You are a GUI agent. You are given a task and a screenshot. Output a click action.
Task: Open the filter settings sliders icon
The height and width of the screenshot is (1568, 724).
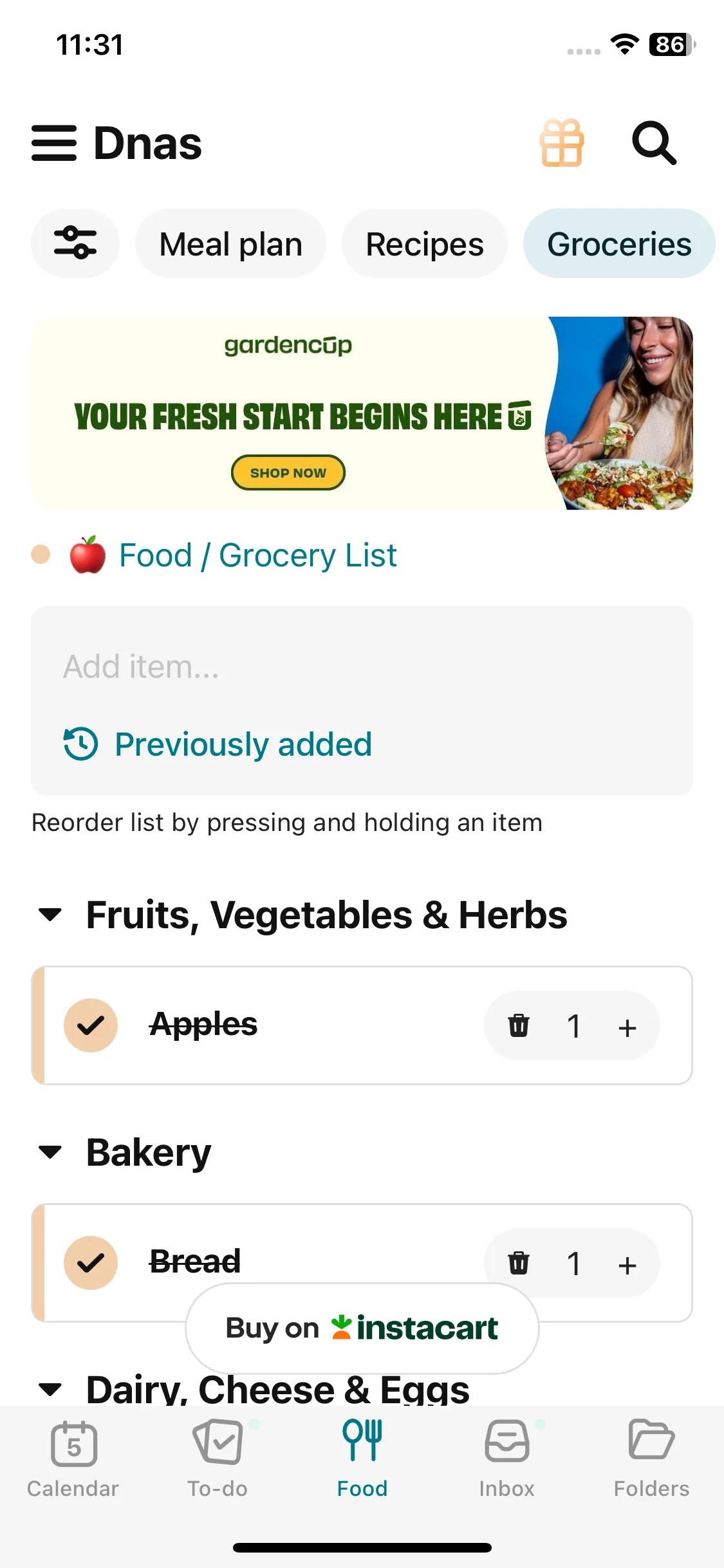click(75, 243)
